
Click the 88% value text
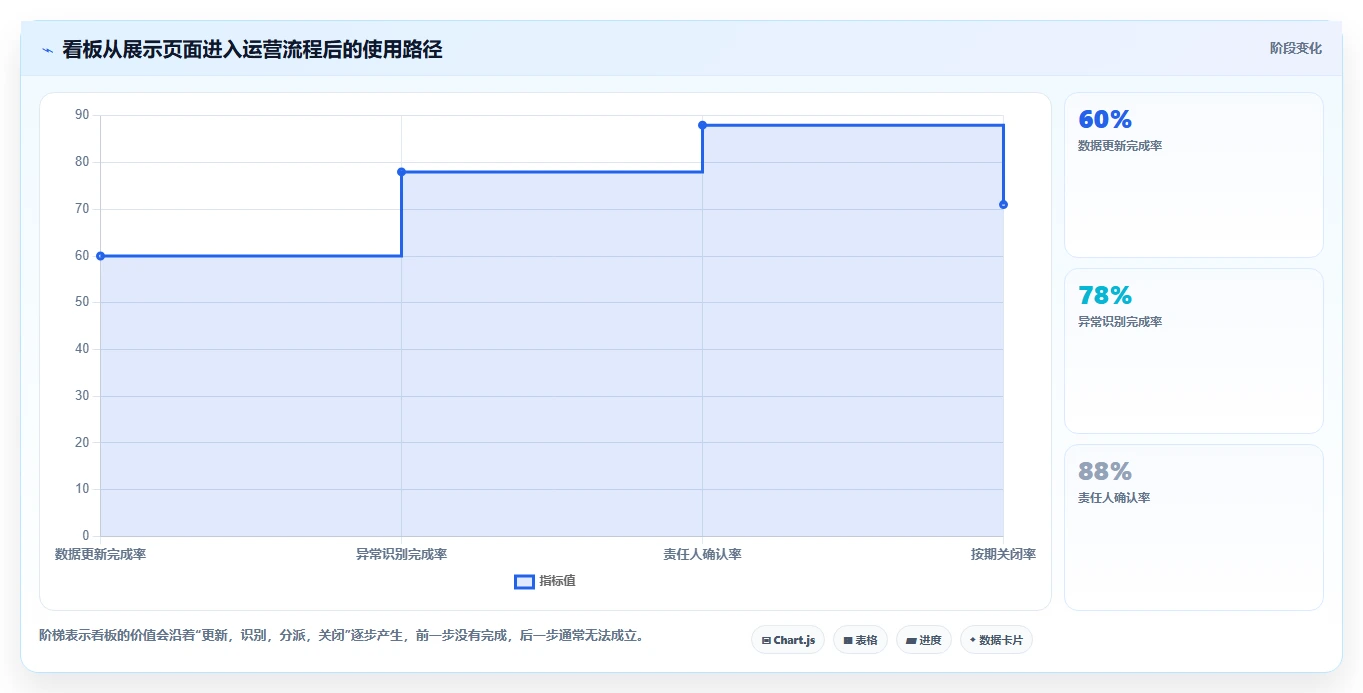point(1105,472)
